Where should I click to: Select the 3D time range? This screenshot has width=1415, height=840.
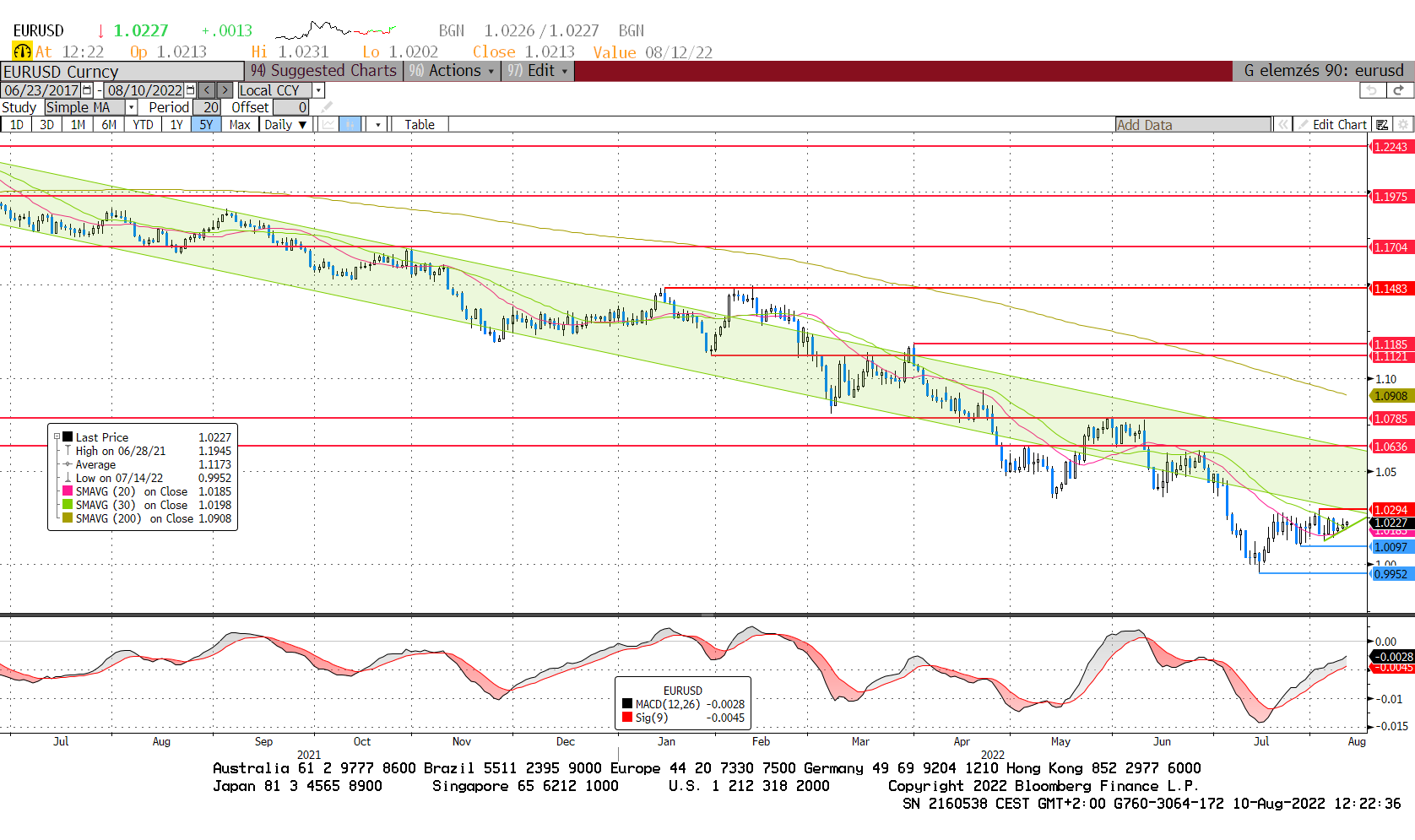46,125
